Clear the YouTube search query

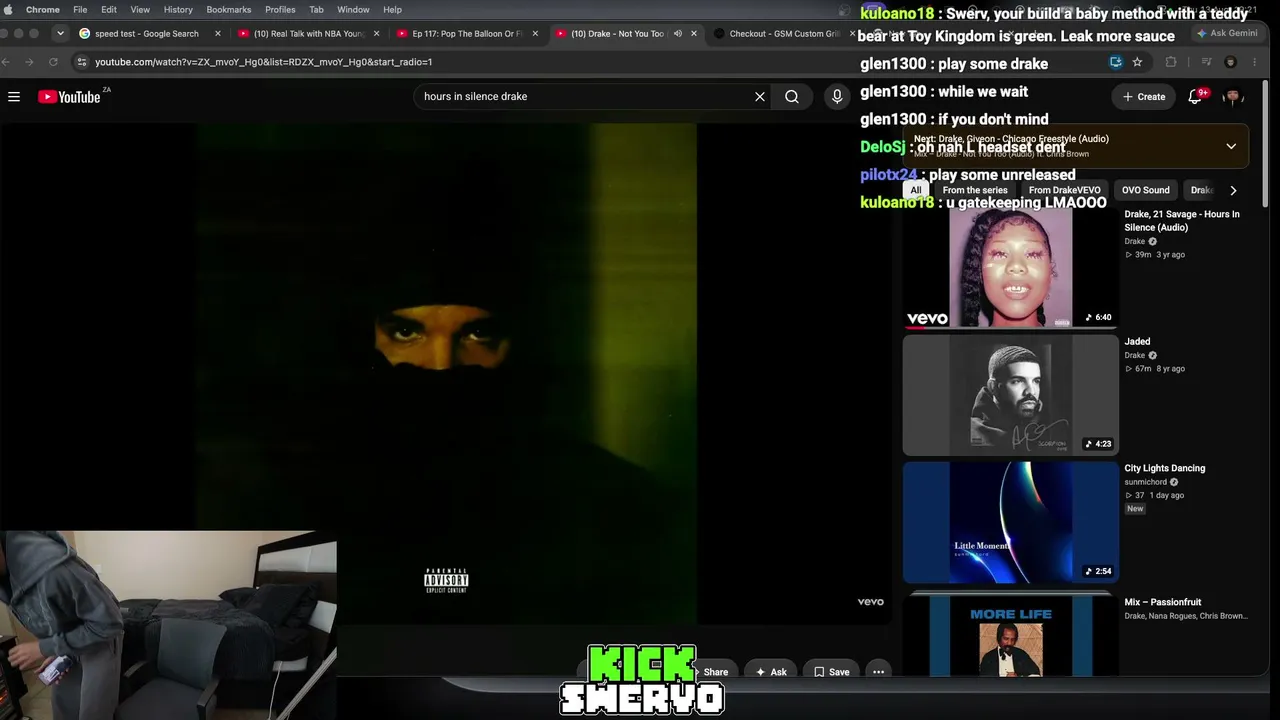(760, 97)
